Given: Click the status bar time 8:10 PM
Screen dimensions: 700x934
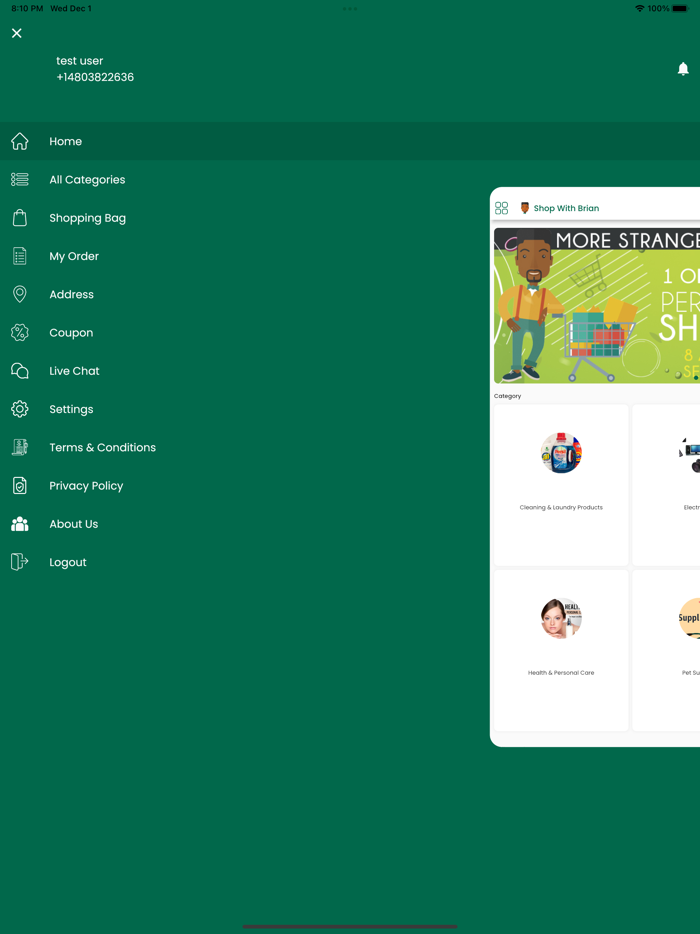Looking at the screenshot, I should (x=27, y=8).
